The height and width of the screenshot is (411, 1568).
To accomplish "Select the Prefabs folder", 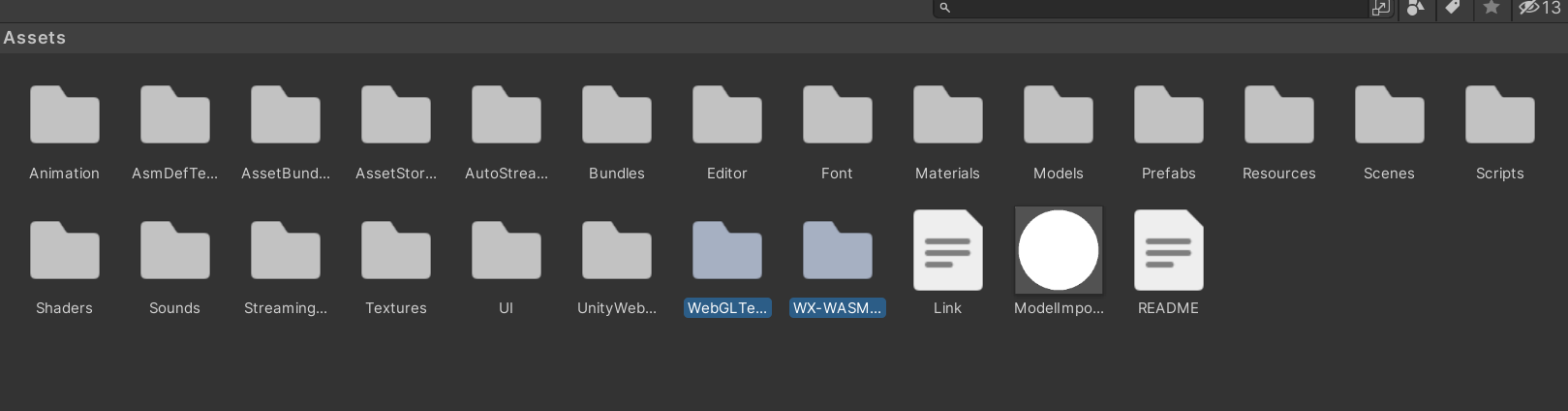I will (x=1169, y=115).
